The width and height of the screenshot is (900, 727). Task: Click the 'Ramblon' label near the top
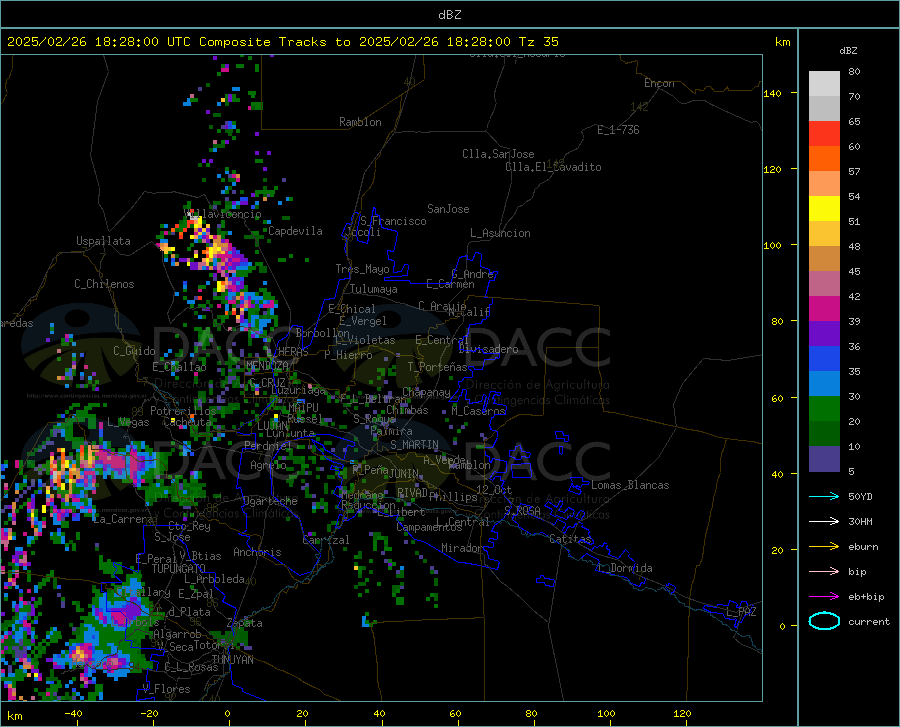(x=360, y=122)
